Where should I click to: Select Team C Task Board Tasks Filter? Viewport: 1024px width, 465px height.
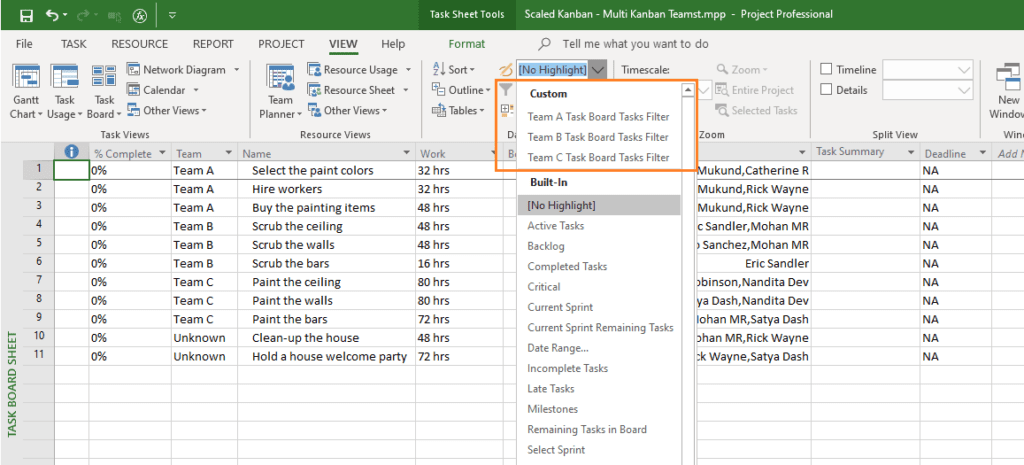click(598, 157)
